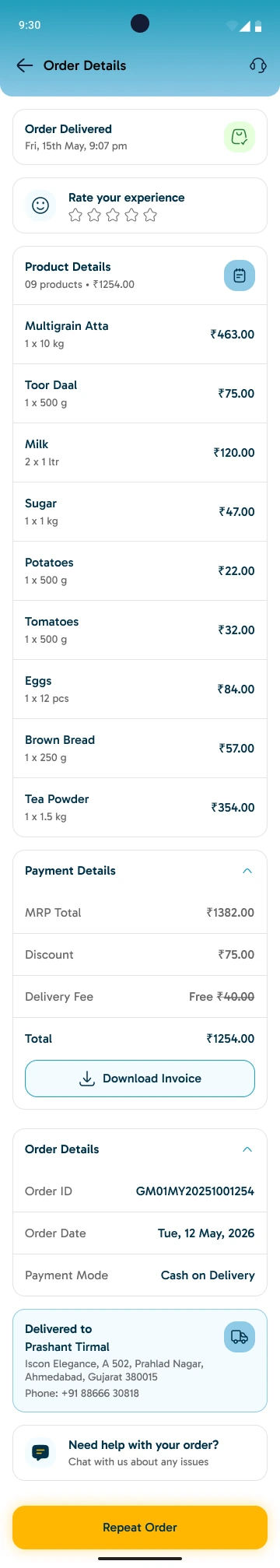Image resolution: width=280 pixels, height=1568 pixels.
Task: Tap the Delivered to address card
Action: (140, 1360)
